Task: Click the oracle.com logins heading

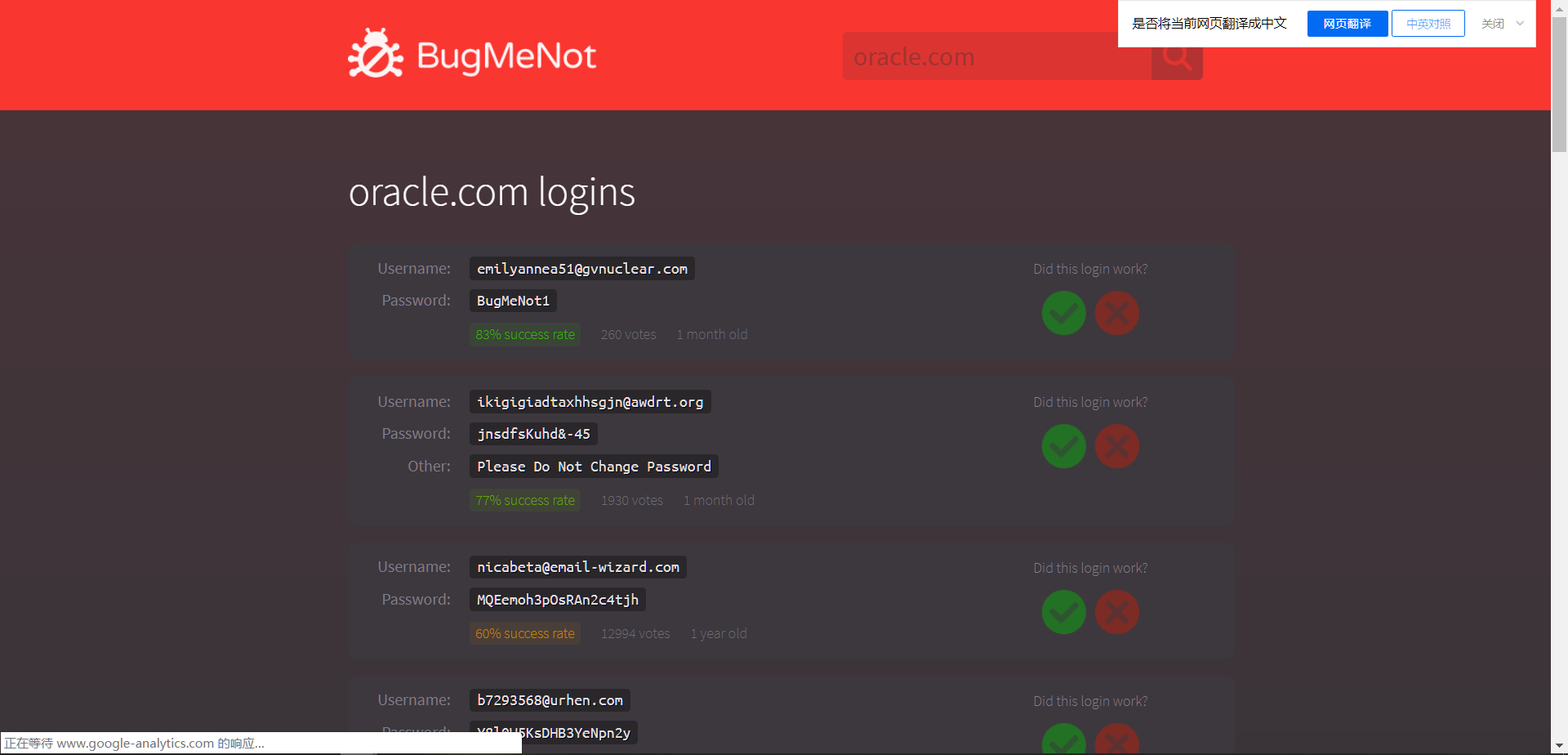Action: point(492,193)
